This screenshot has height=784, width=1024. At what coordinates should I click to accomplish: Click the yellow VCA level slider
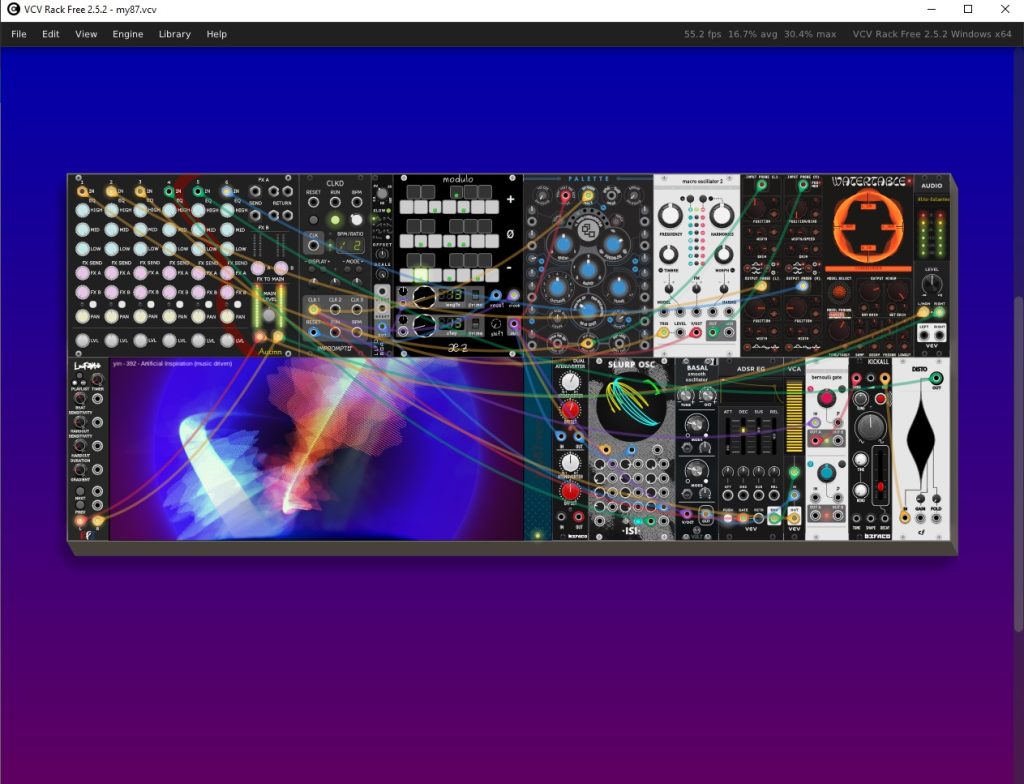793,417
